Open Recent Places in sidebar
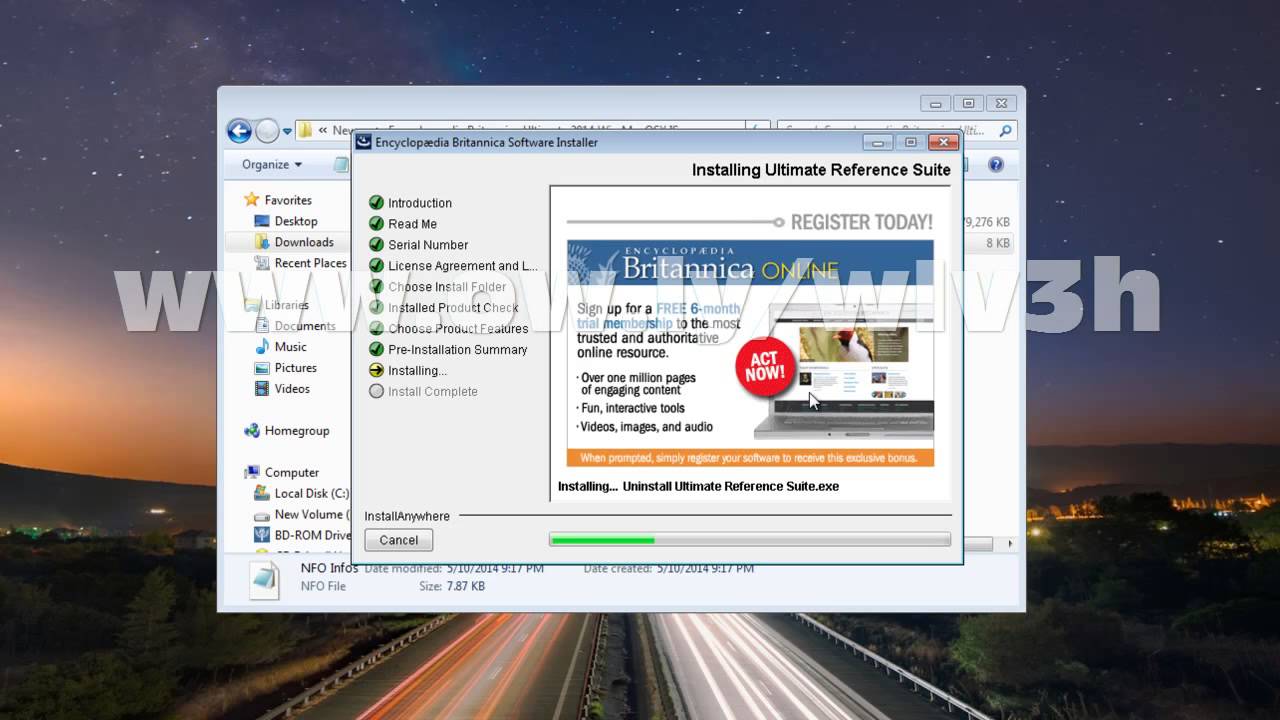 [310, 263]
